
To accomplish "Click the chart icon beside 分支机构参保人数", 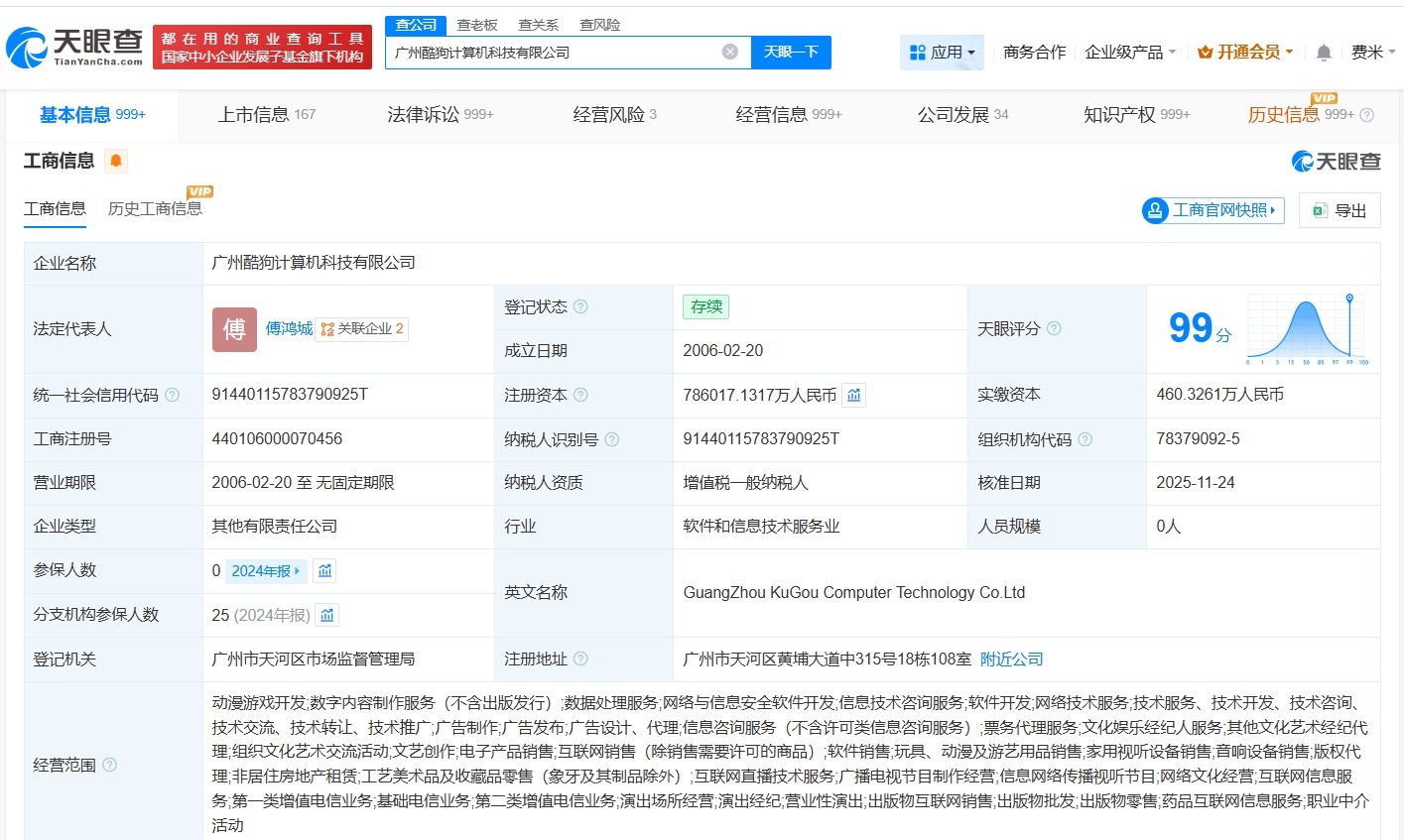I will [327, 615].
